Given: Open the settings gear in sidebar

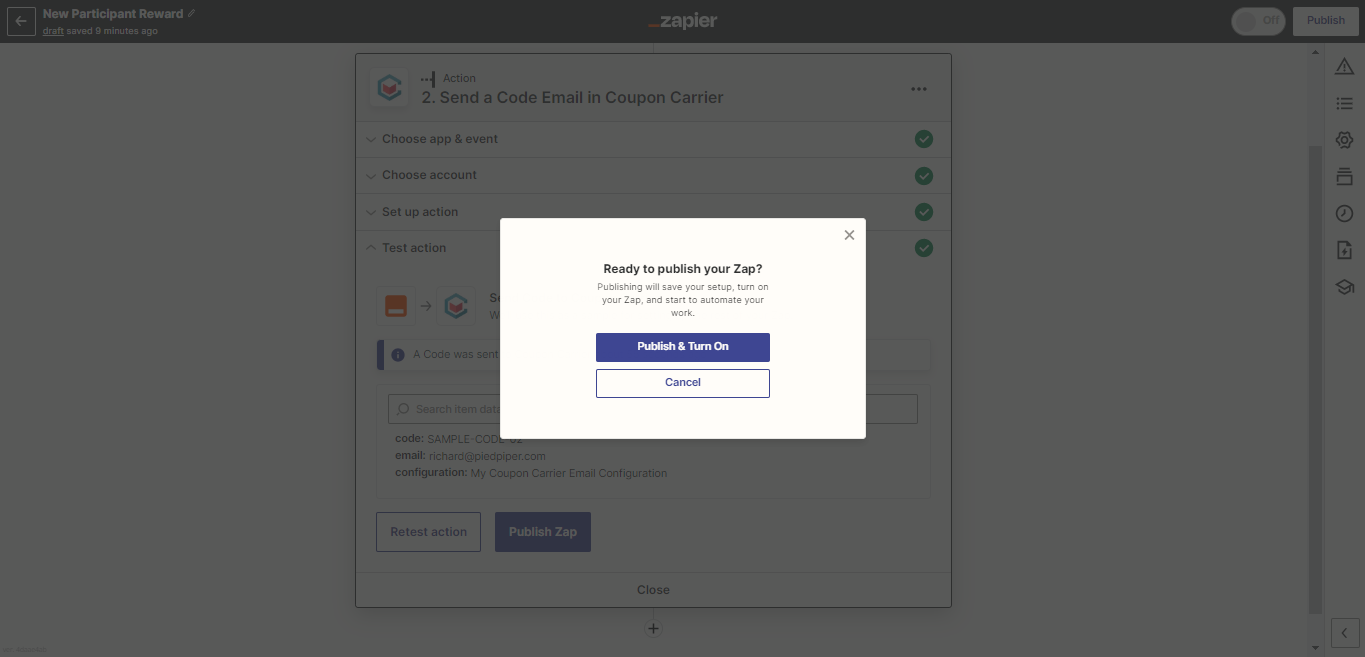Looking at the screenshot, I should point(1344,140).
